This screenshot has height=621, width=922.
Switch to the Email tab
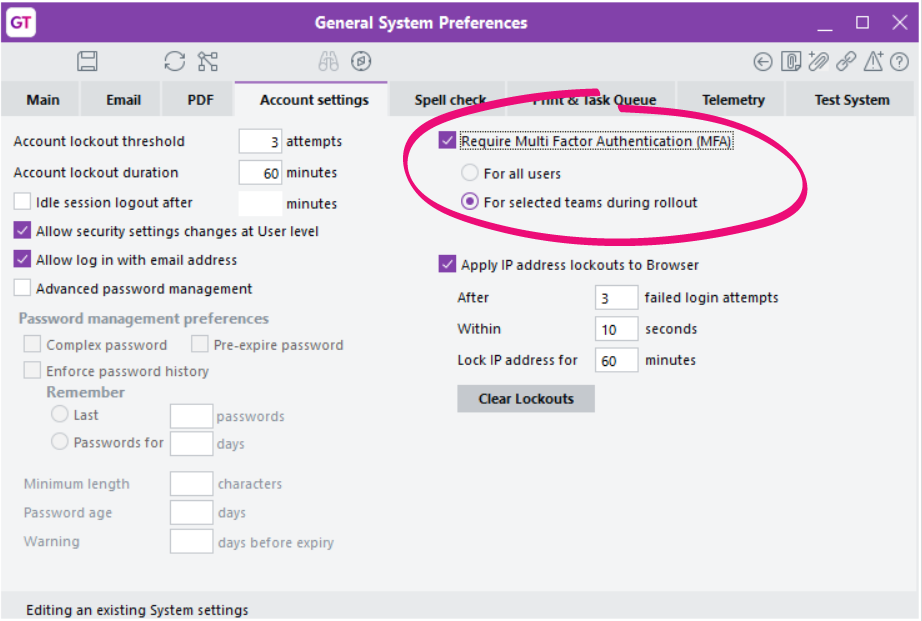pyautogui.click(x=124, y=100)
